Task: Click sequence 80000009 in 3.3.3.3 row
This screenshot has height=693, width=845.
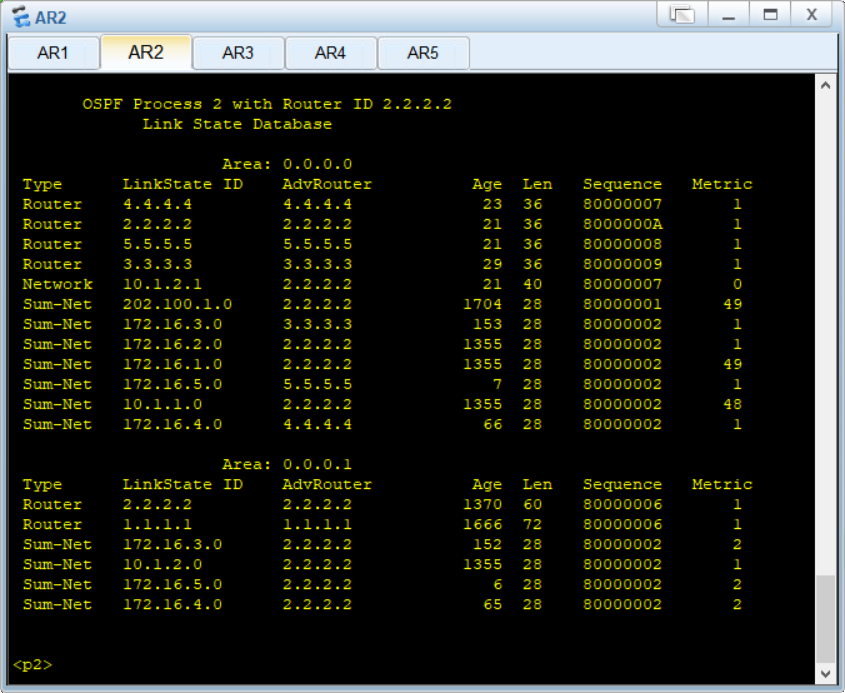Action: [622, 264]
